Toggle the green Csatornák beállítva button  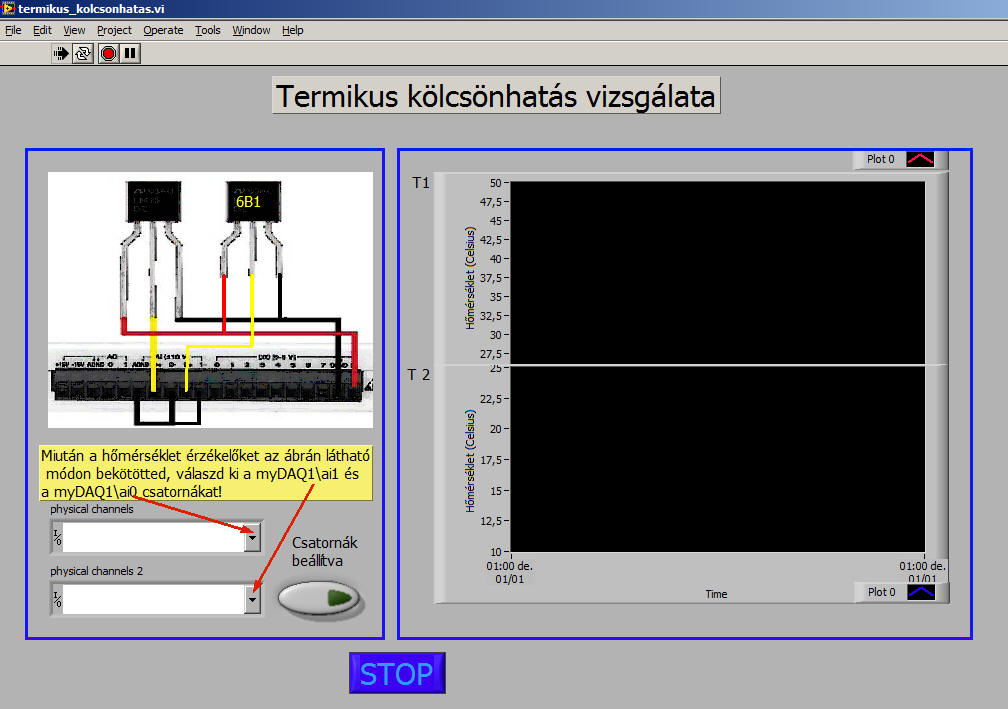click(321, 598)
